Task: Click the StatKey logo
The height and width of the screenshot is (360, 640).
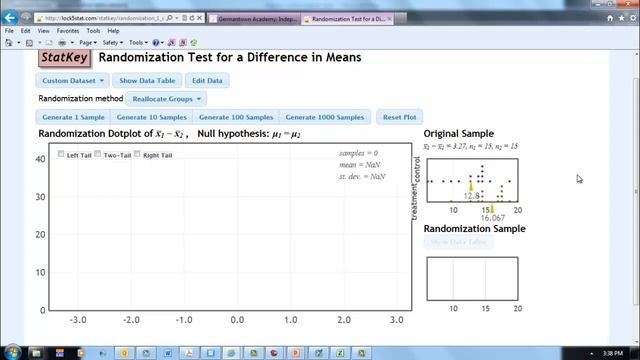Action: (x=64, y=58)
